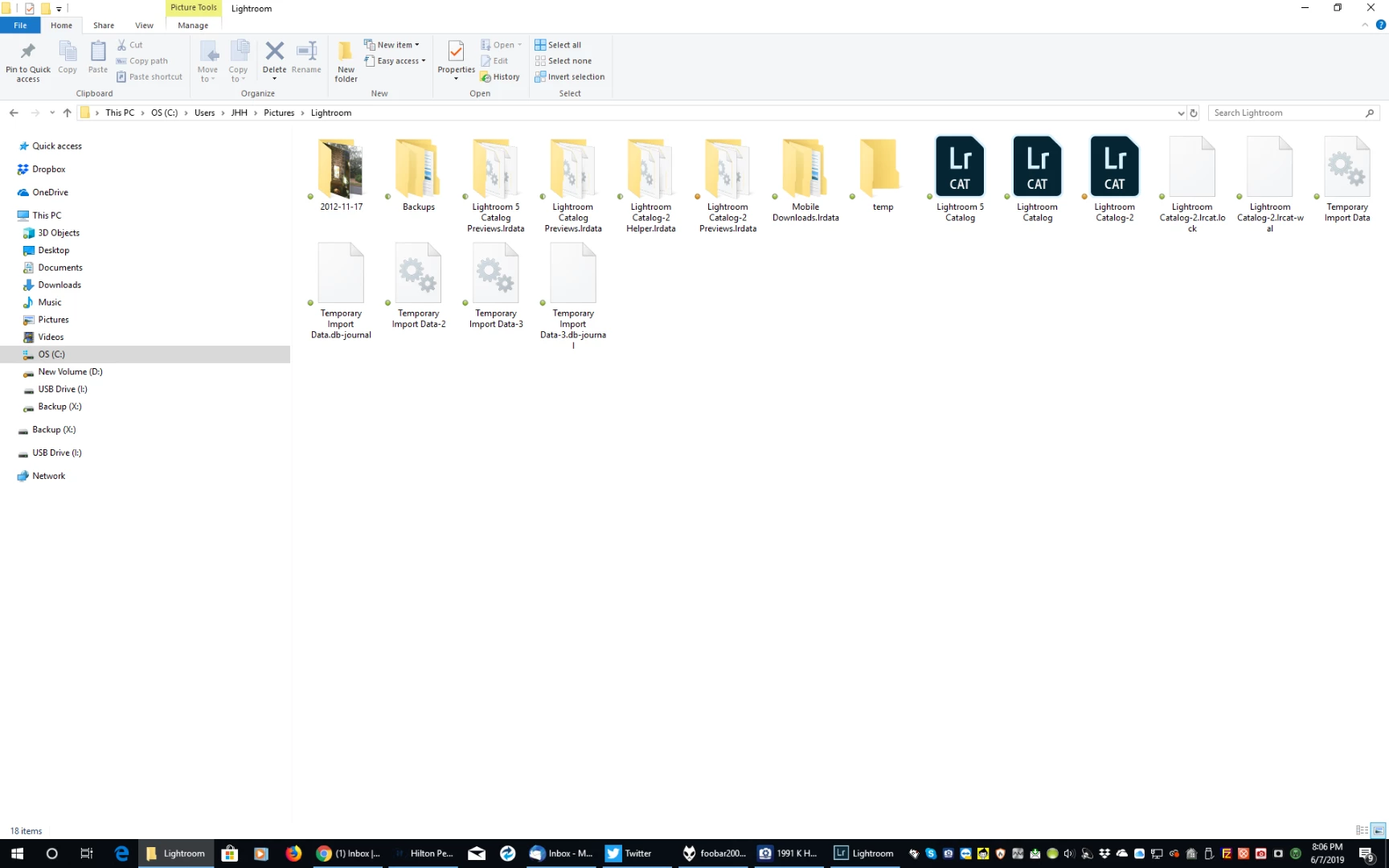This screenshot has width=1389, height=868.
Task: Open Microsoft Edge from taskbar
Action: 121,854
